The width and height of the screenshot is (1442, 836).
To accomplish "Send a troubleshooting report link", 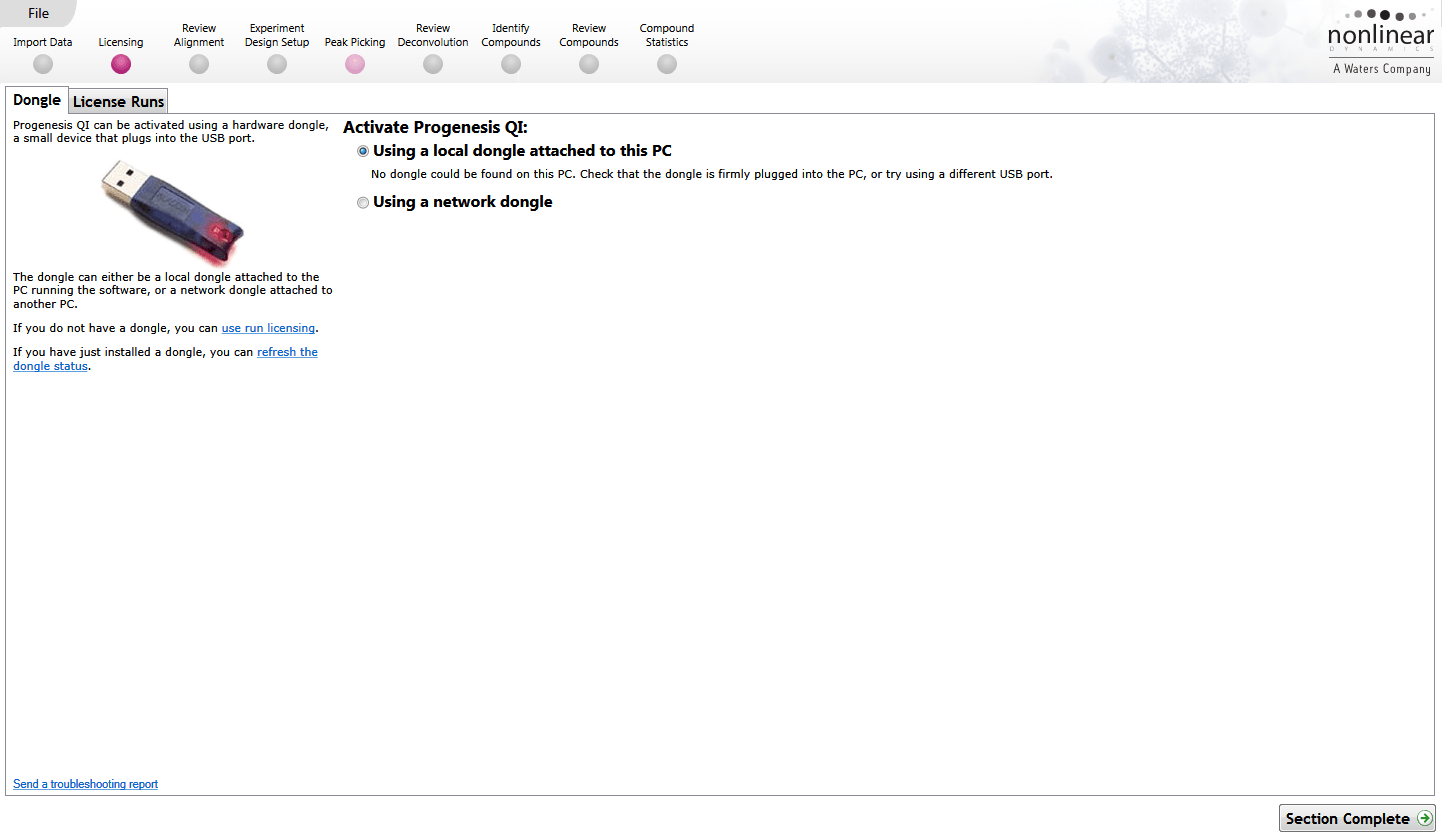I will pyautogui.click(x=85, y=784).
